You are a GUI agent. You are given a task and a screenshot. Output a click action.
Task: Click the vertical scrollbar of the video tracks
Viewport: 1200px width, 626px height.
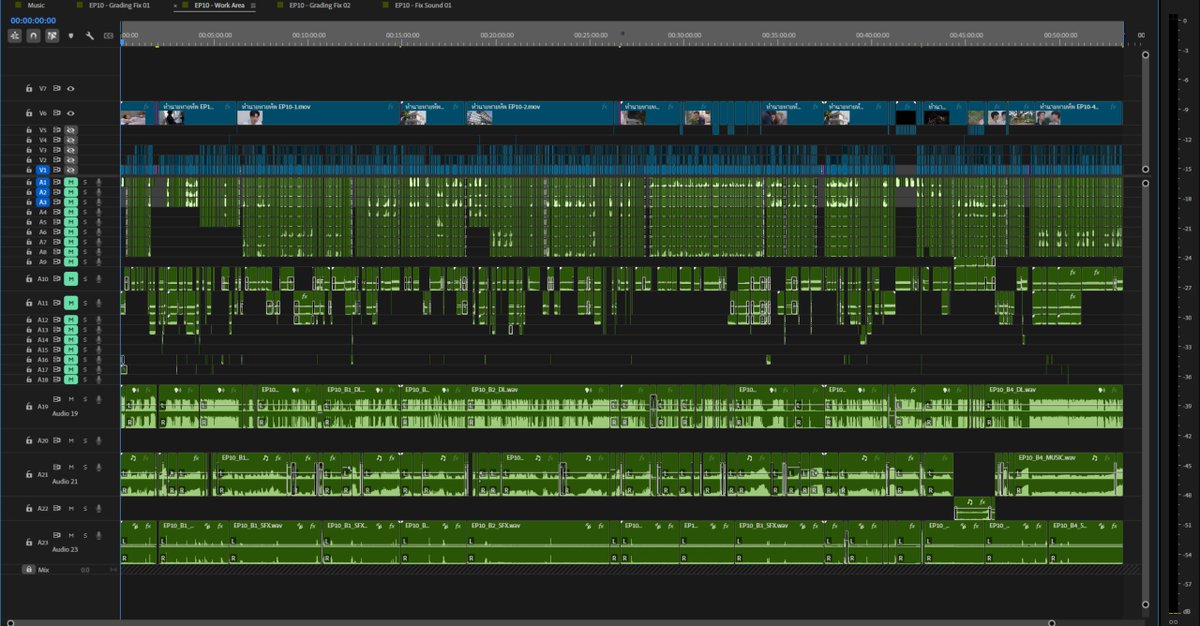coord(1146,111)
